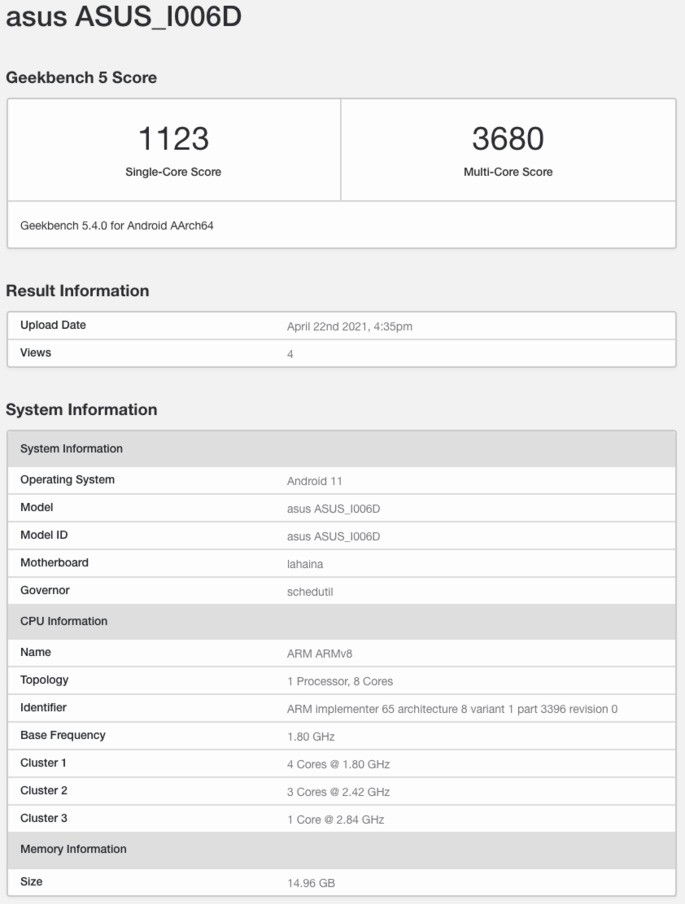Viewport: 685px width, 904px height.
Task: Click the Memory Information section header
Action: pyautogui.click(x=341, y=849)
